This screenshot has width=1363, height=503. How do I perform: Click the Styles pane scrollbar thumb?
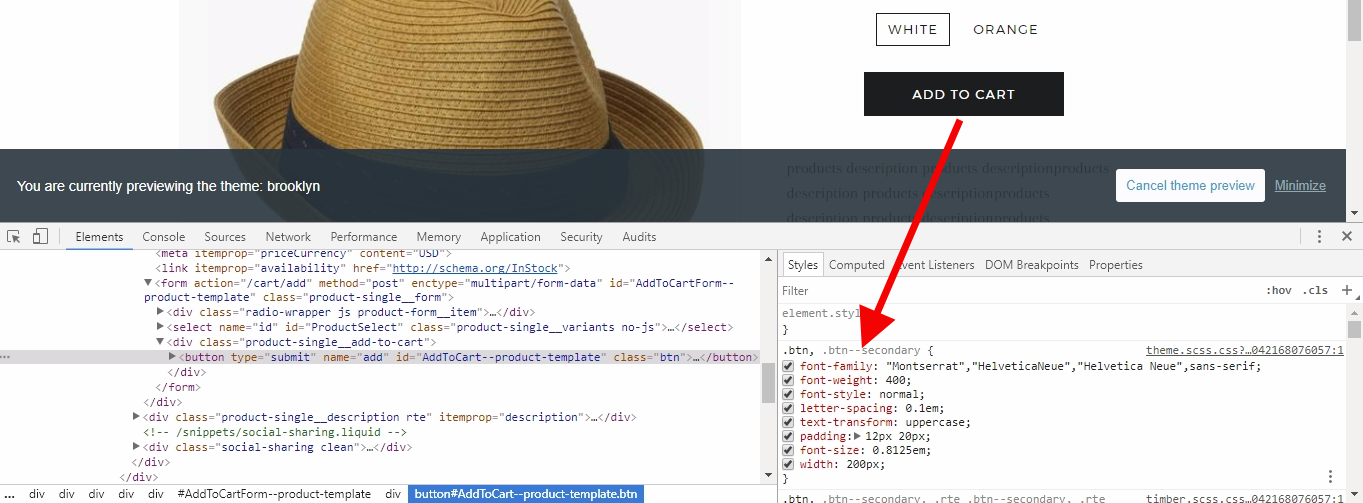pos(1354,329)
